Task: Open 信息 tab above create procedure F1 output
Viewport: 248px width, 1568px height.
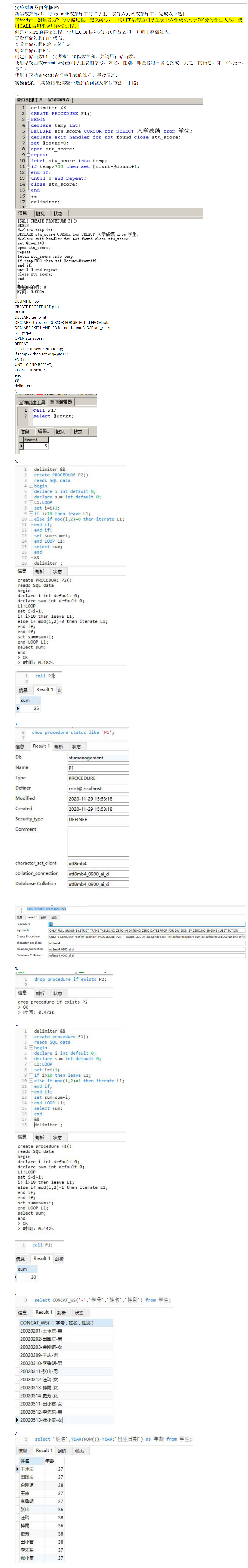Action: pyautogui.click(x=22, y=1137)
